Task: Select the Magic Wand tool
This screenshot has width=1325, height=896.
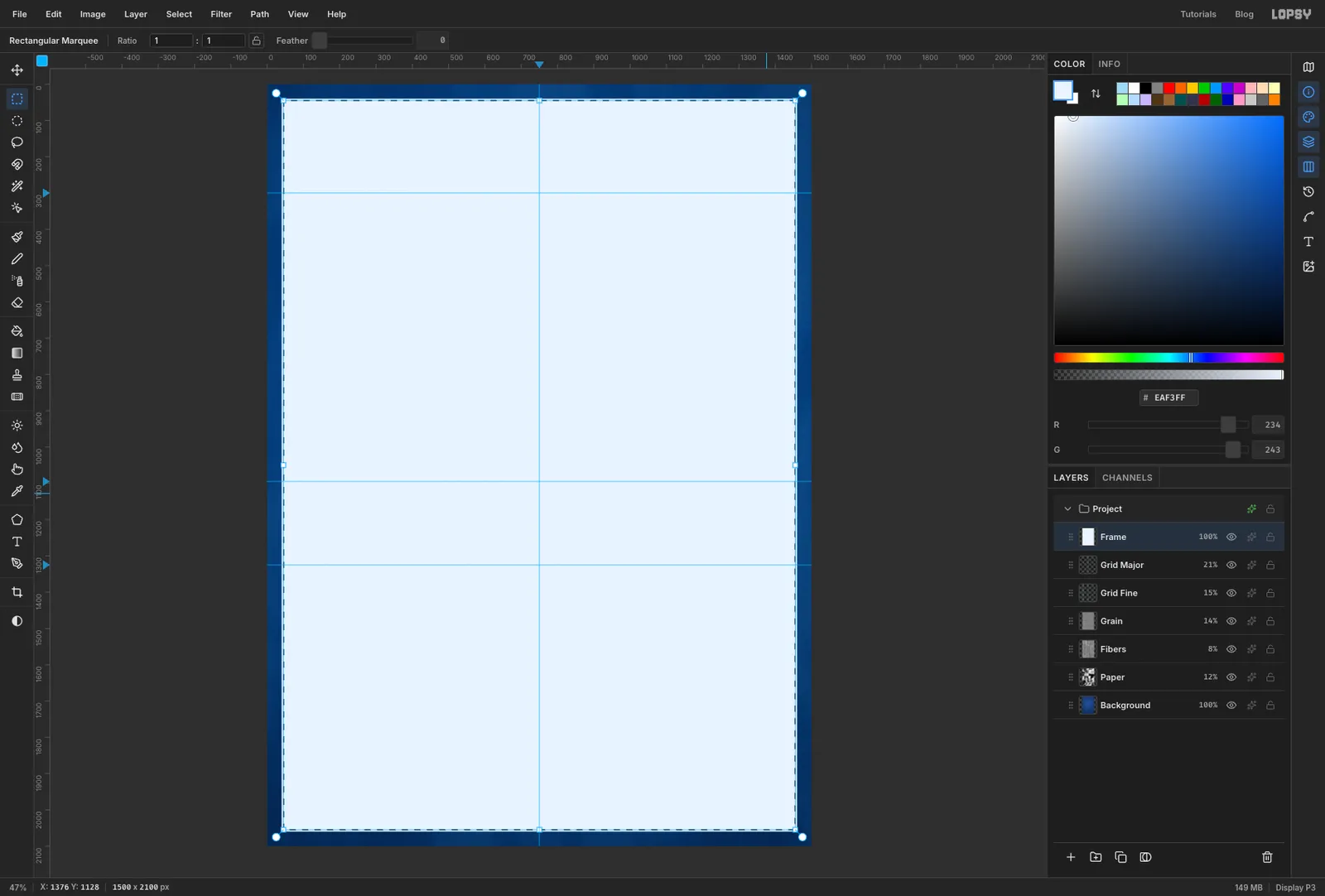Action: [17, 186]
